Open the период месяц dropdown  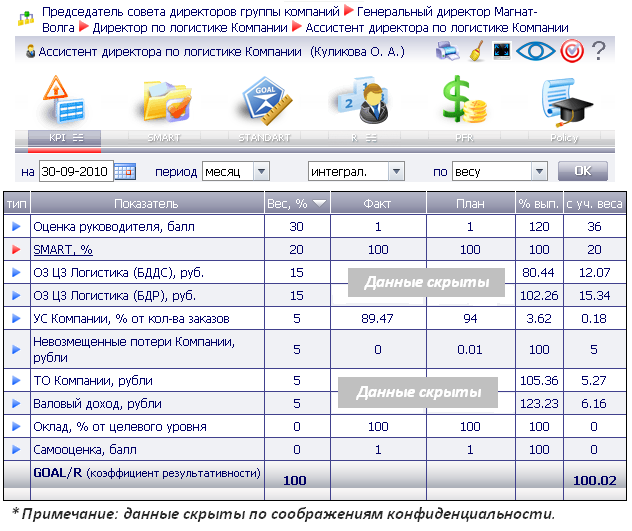pos(236,172)
